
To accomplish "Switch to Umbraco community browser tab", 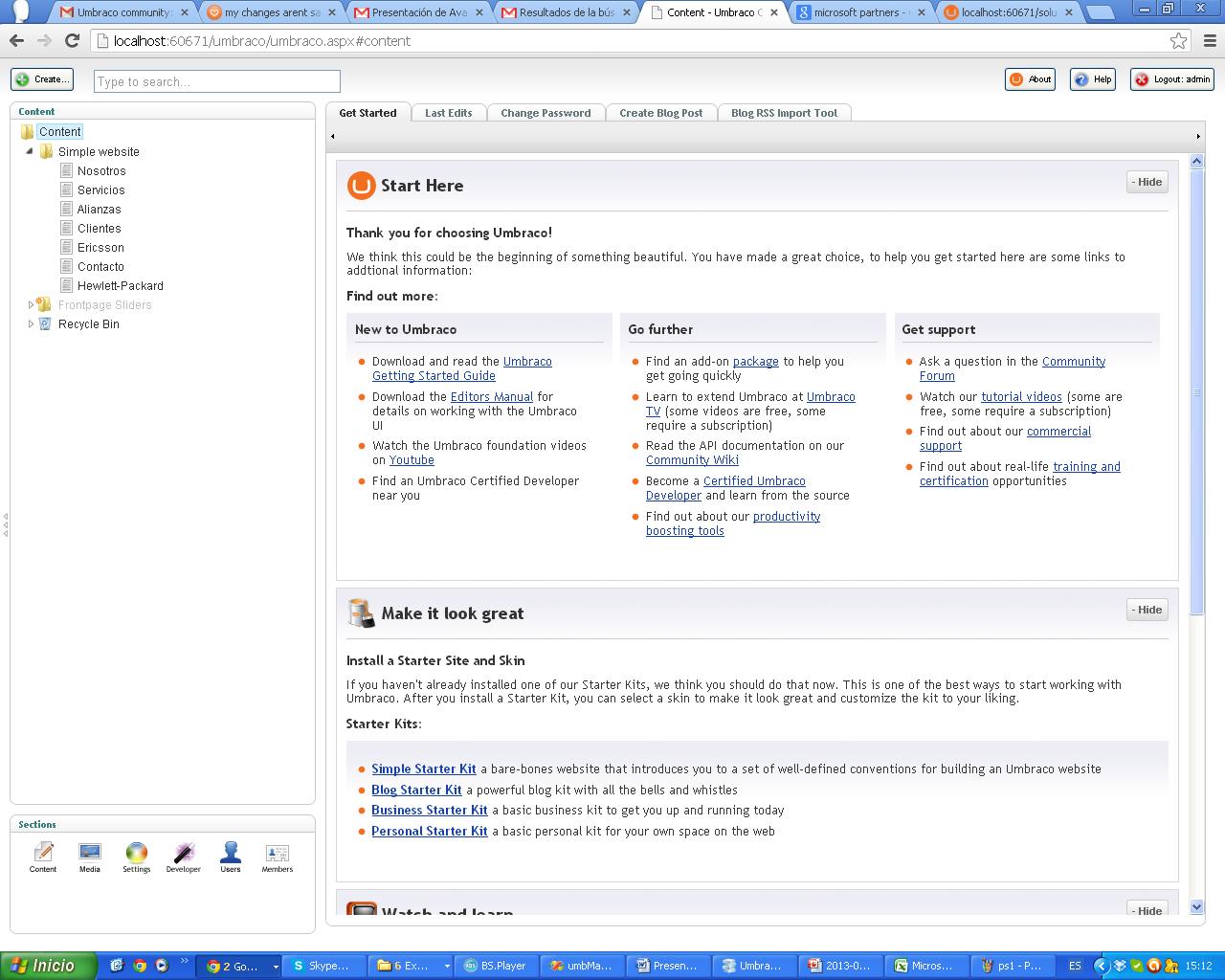I will coord(122,12).
